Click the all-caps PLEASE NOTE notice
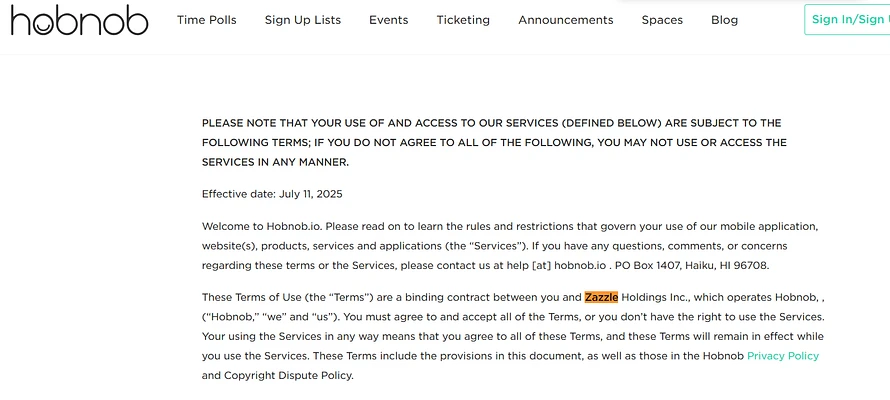Screen dimensions: 890x400 click(492, 142)
